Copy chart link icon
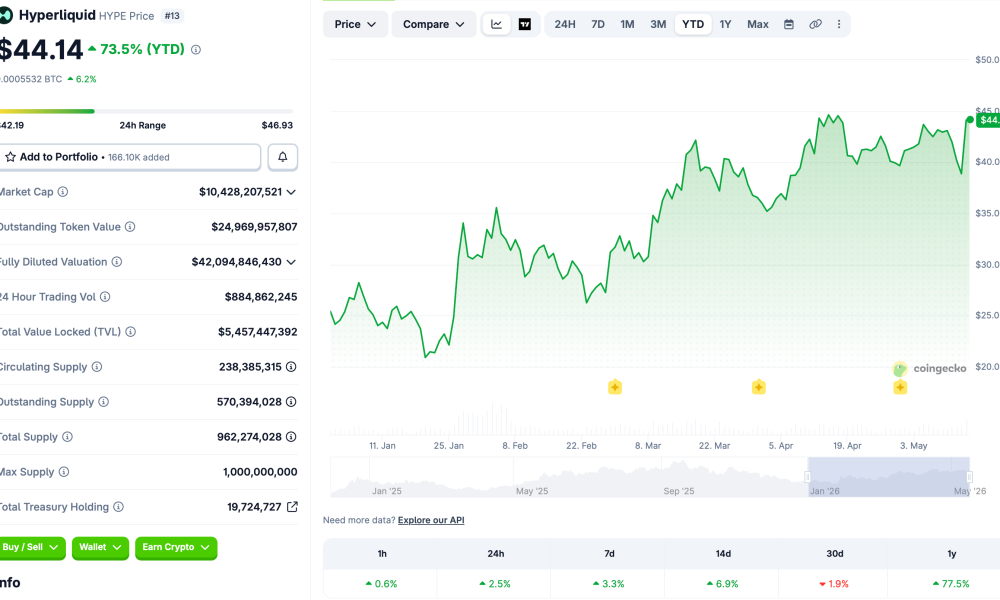 [x=815, y=24]
